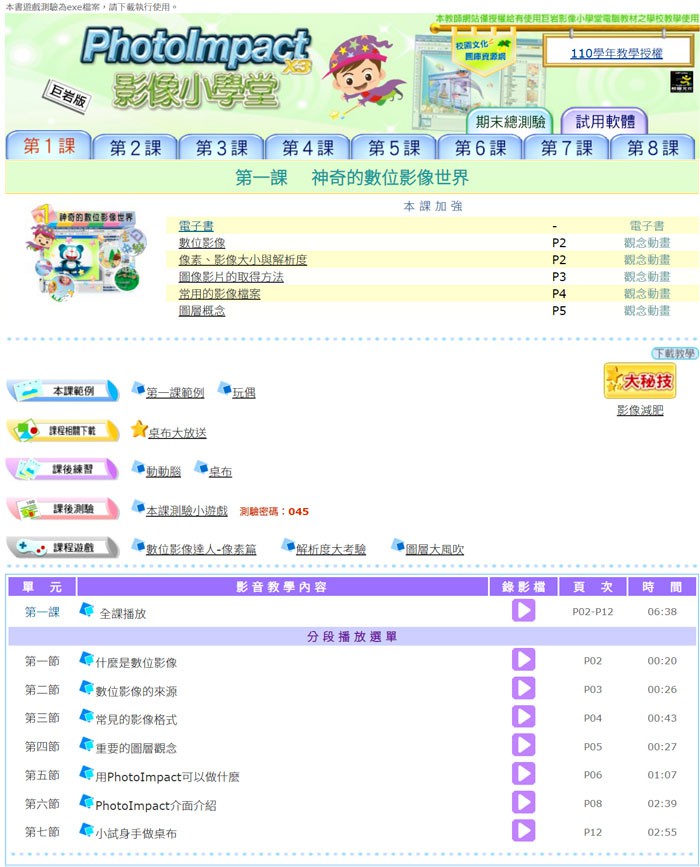Viewport: 700px width, 867px height.
Task: Switch to the 第2課 tab
Action: [135, 148]
